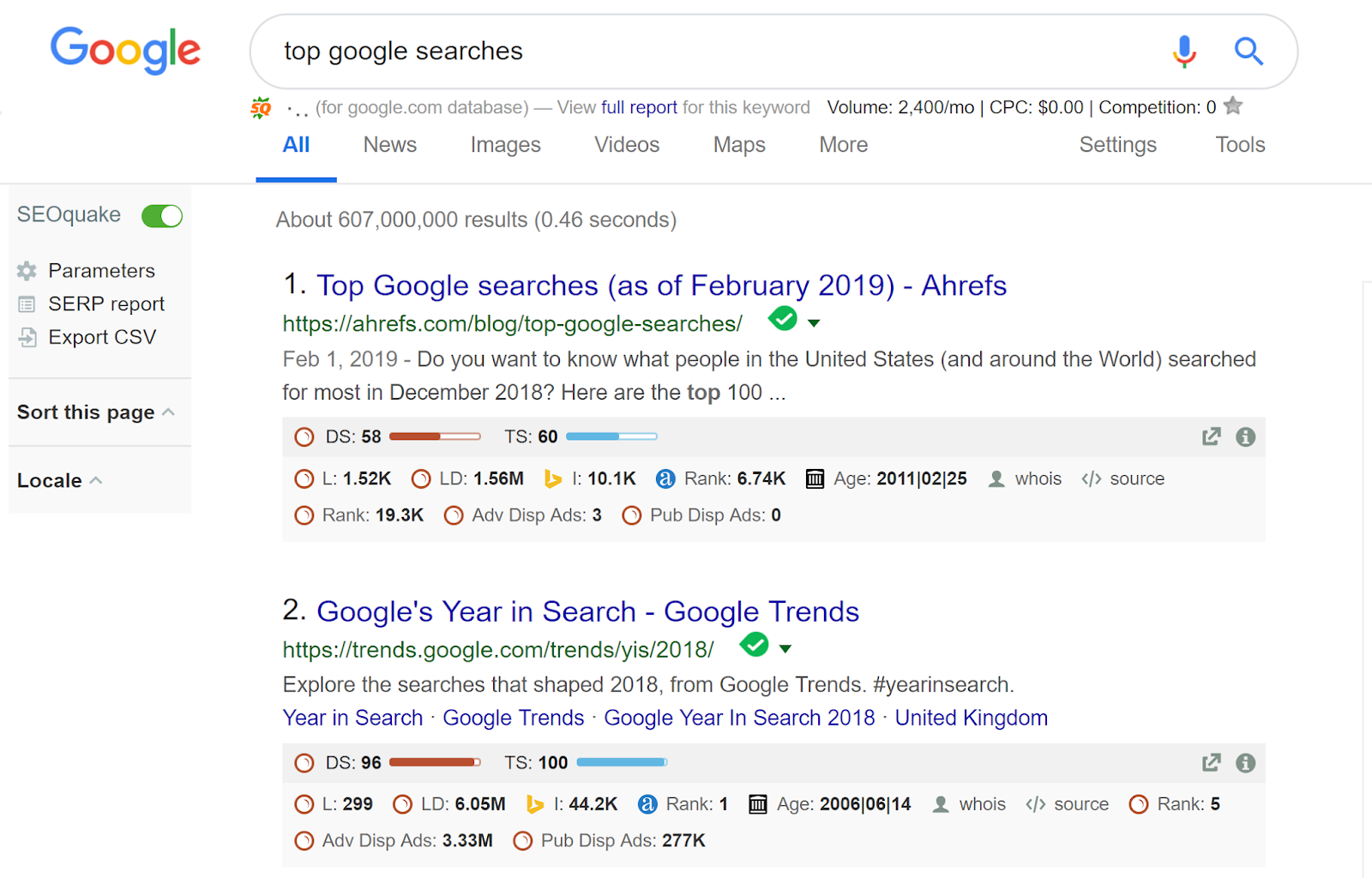
Task: Switch to the News tab
Action: (x=389, y=145)
